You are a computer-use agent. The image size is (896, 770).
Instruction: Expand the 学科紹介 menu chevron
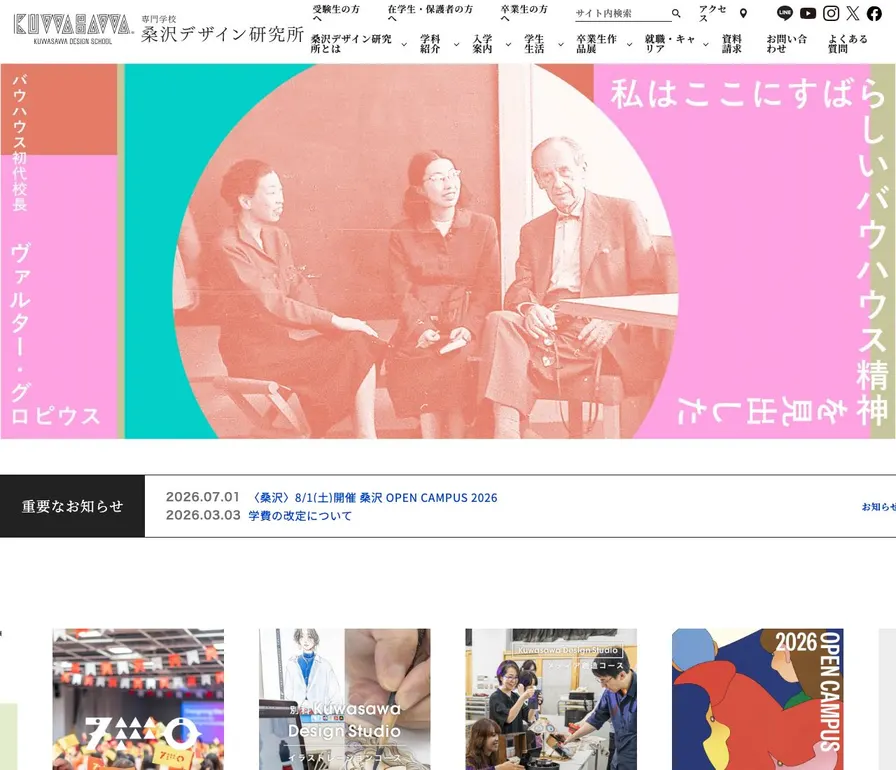456,45
